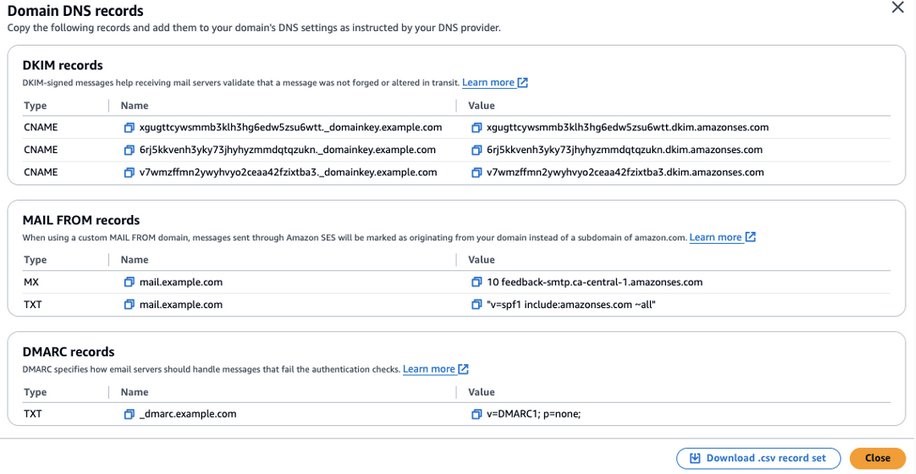Copy 6rj5kkvenh3 dkim.amazonses.com value
Image resolution: width=916 pixels, height=474 pixels.
(477, 150)
